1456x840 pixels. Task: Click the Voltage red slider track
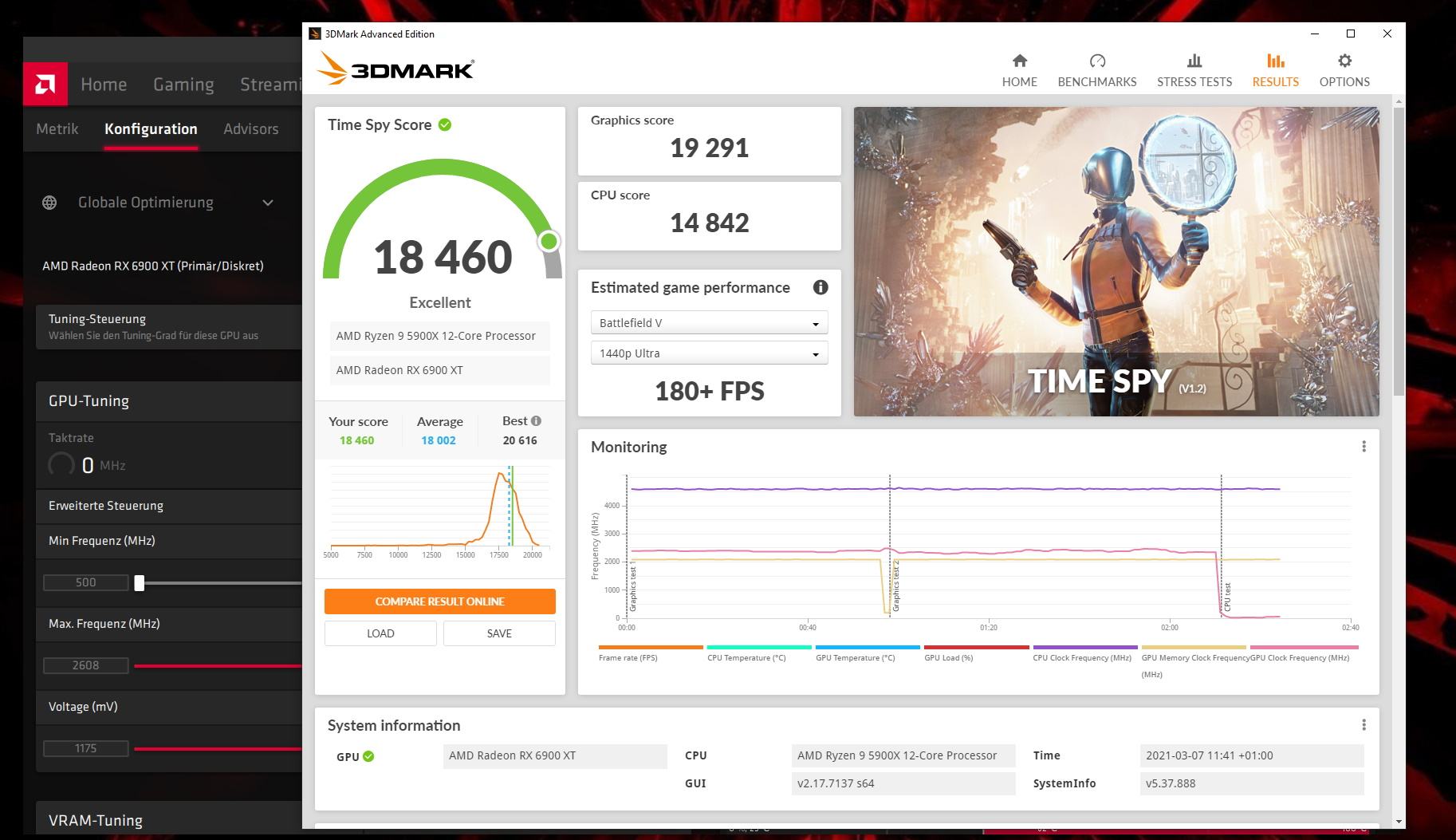(218, 748)
